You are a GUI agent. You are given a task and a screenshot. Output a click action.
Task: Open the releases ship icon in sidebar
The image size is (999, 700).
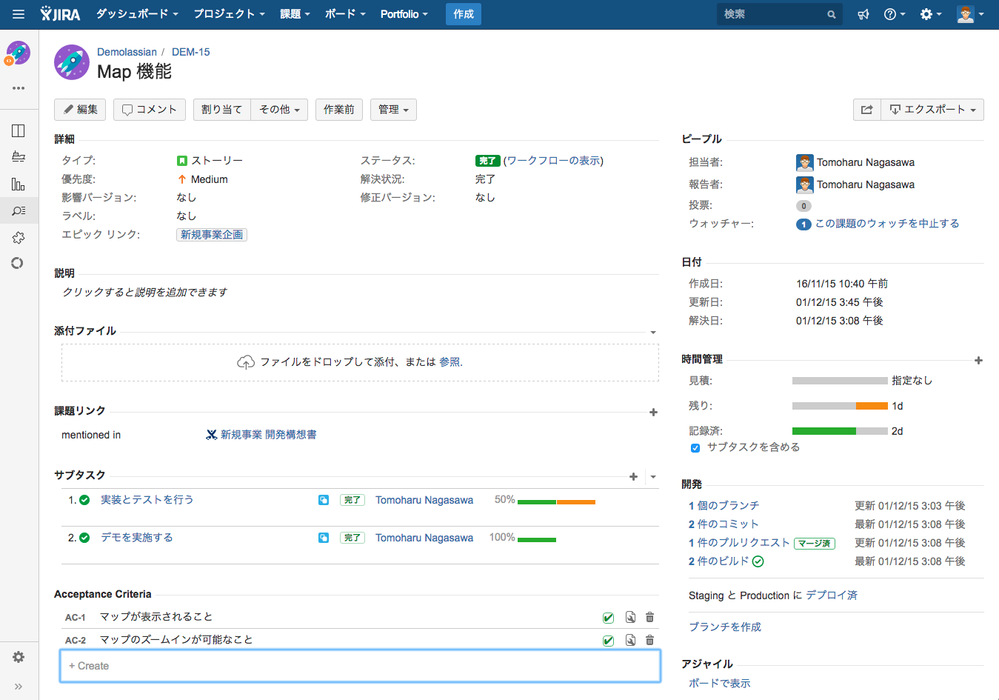coord(18,157)
